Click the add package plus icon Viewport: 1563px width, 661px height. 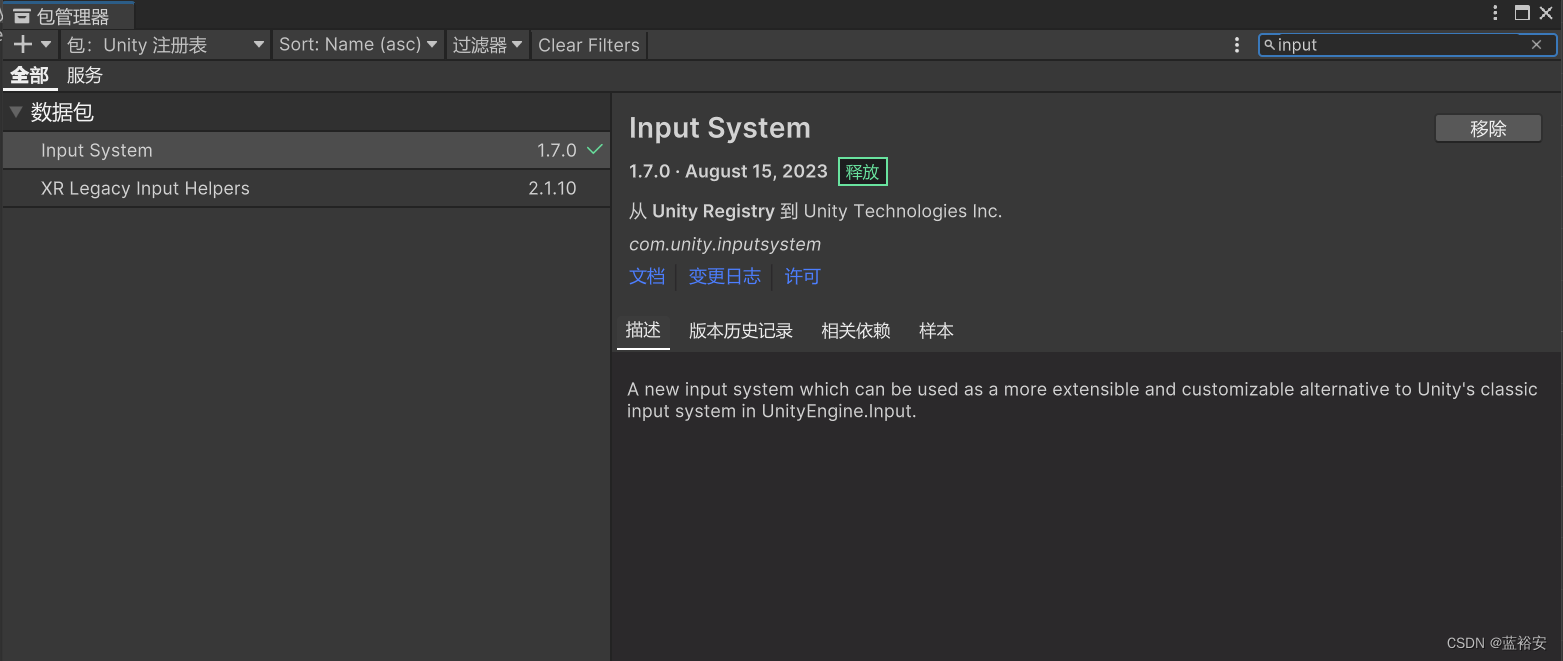tap(21, 44)
